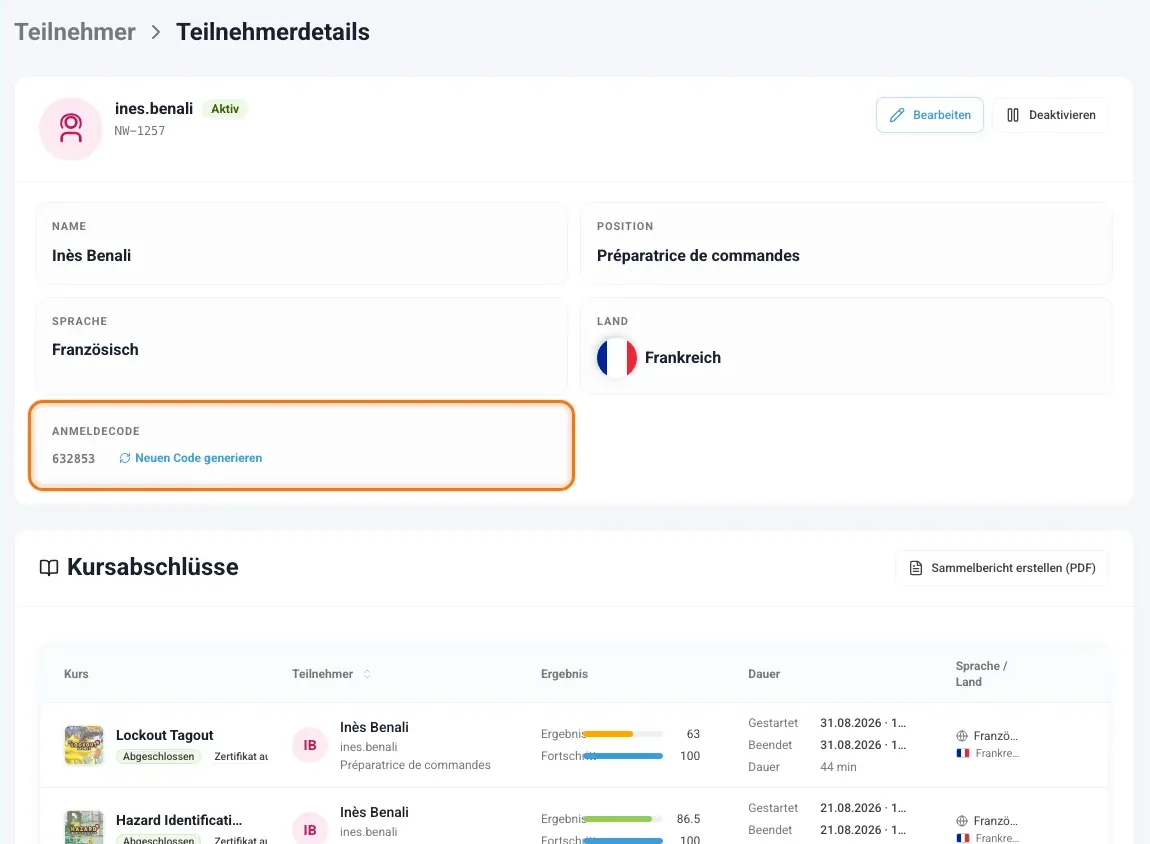Open the Hazard Identification course thumbnail
Image resolution: width=1150 pixels, height=844 pixels.
click(x=84, y=827)
